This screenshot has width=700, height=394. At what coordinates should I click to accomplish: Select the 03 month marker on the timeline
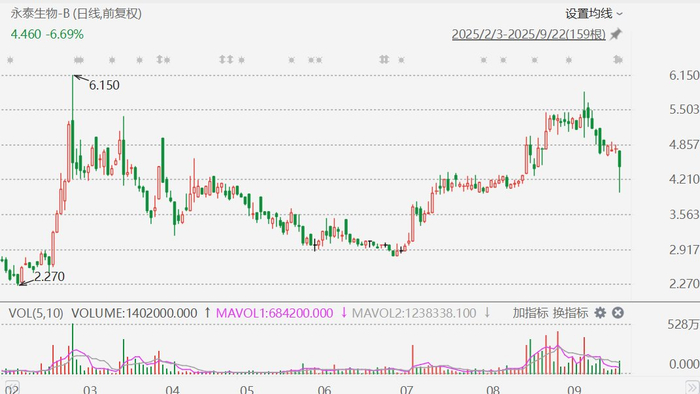90,389
